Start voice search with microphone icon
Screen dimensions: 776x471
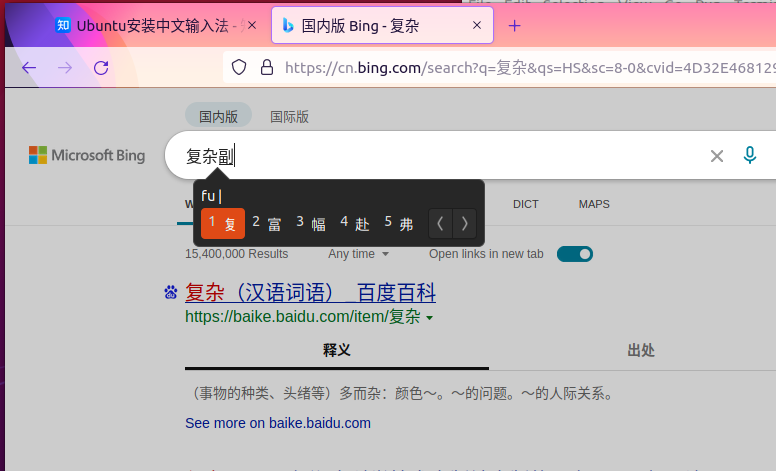[750, 155]
